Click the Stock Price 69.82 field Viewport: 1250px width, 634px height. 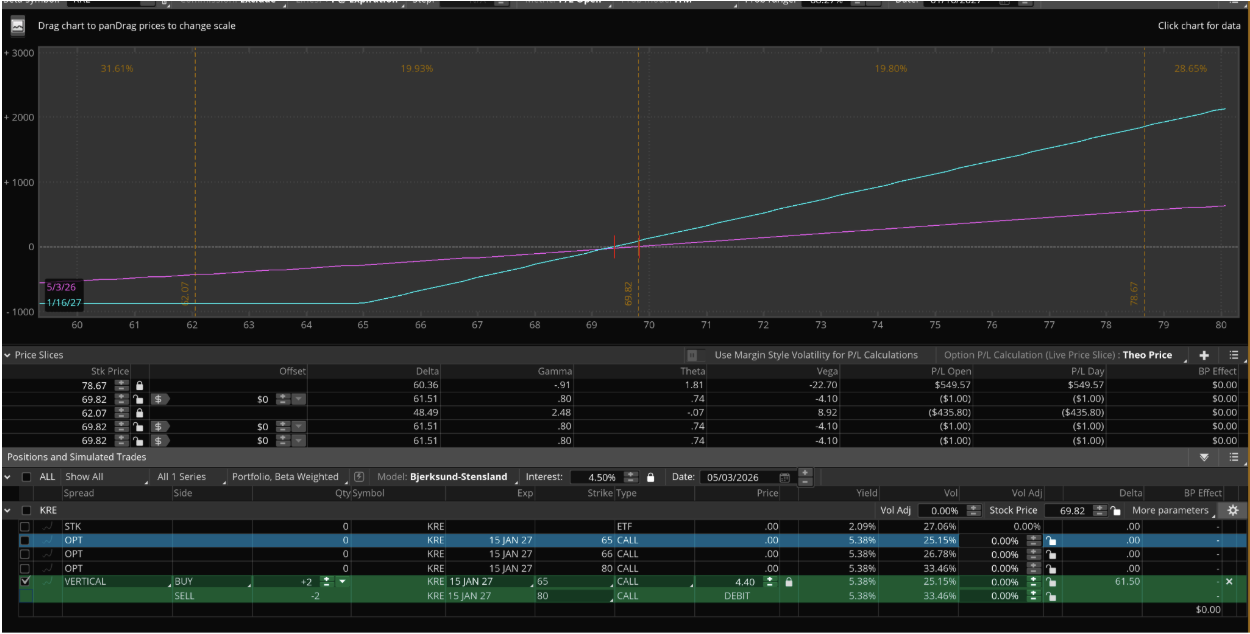click(x=1069, y=511)
